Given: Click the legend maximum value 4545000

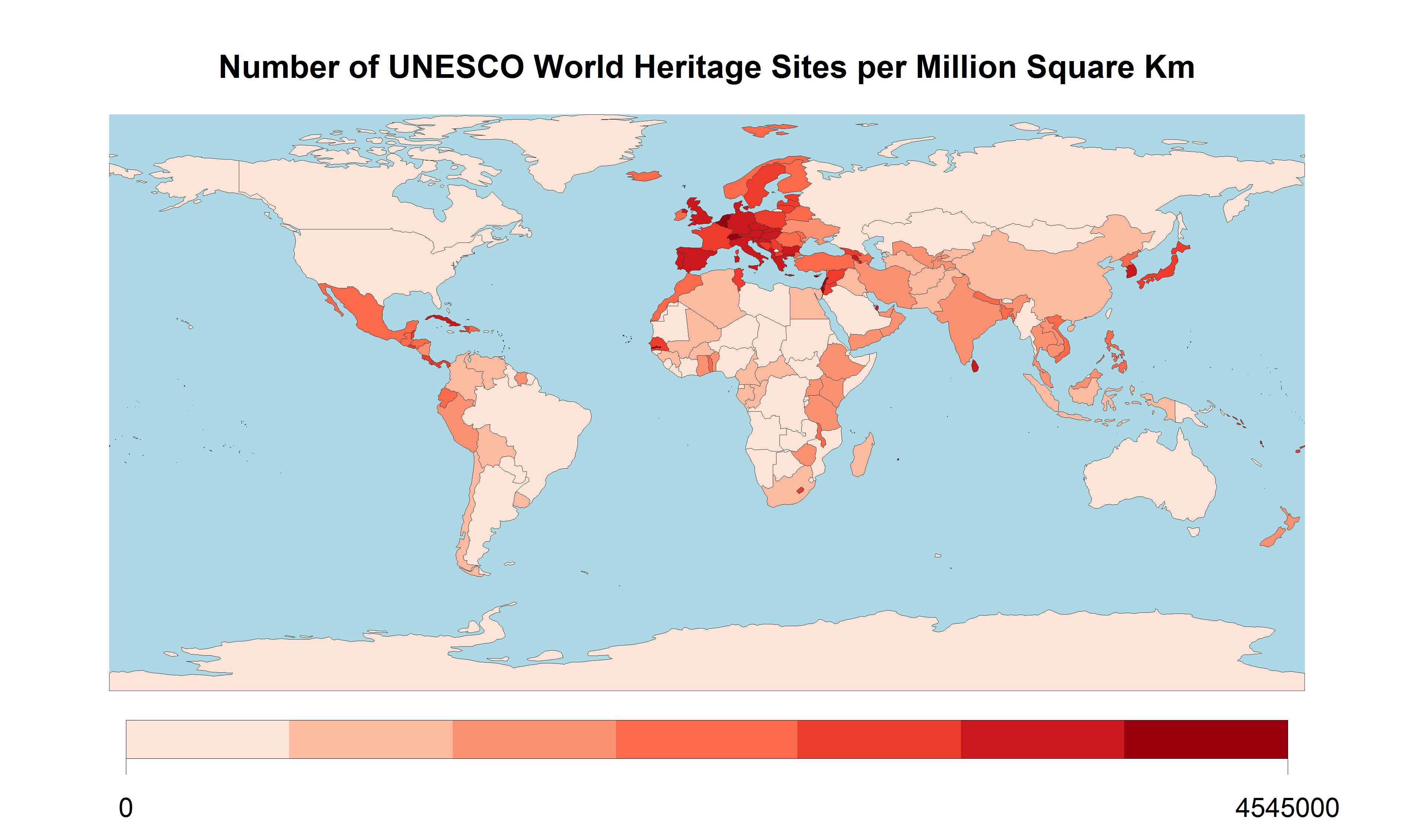Looking at the screenshot, I should pos(1286,808).
